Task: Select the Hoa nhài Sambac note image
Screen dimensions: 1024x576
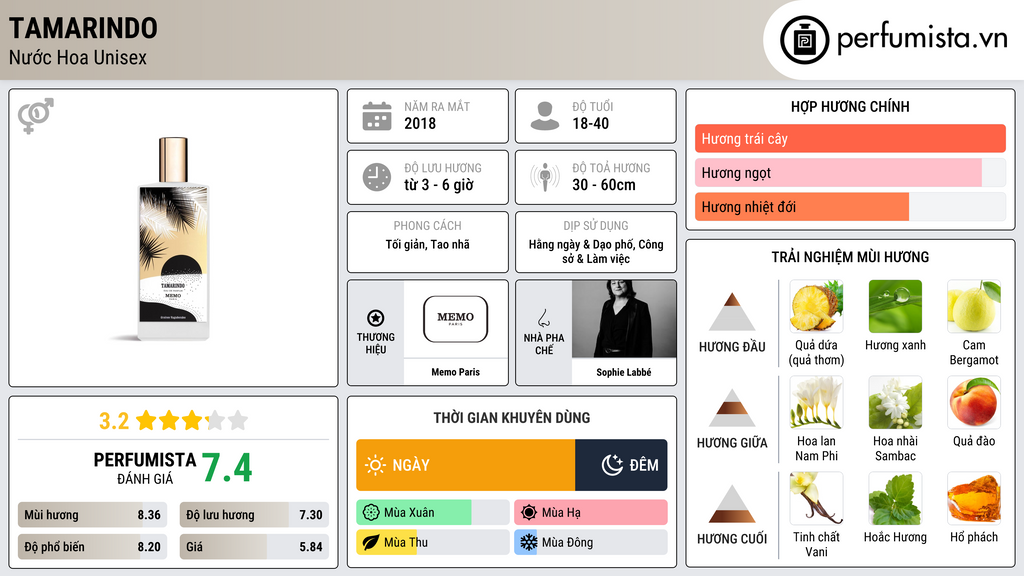Action: coord(895,403)
